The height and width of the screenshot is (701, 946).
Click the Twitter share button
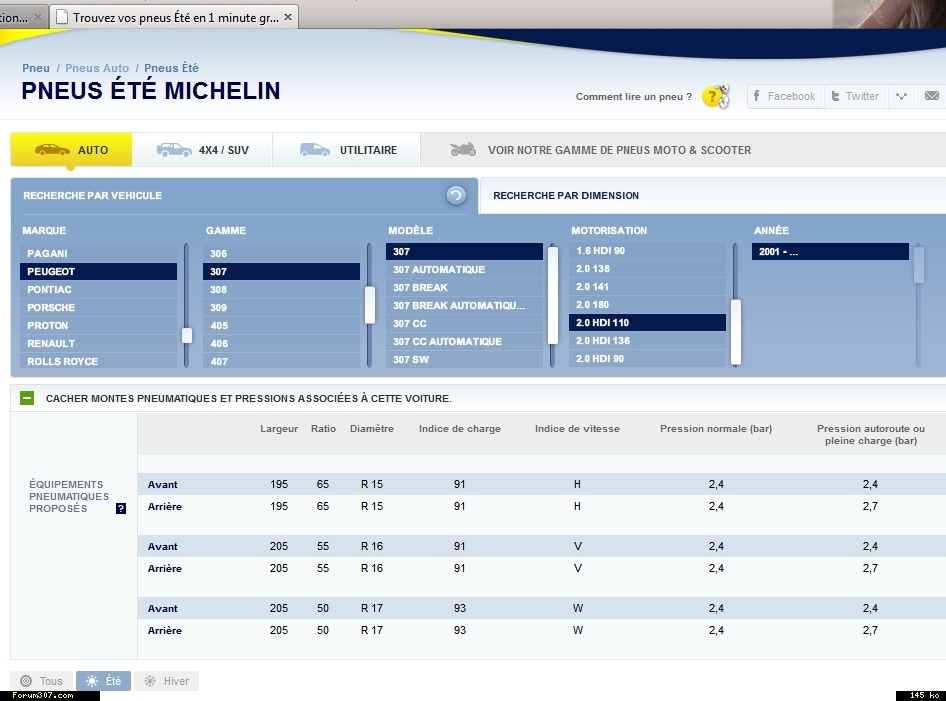(856, 97)
